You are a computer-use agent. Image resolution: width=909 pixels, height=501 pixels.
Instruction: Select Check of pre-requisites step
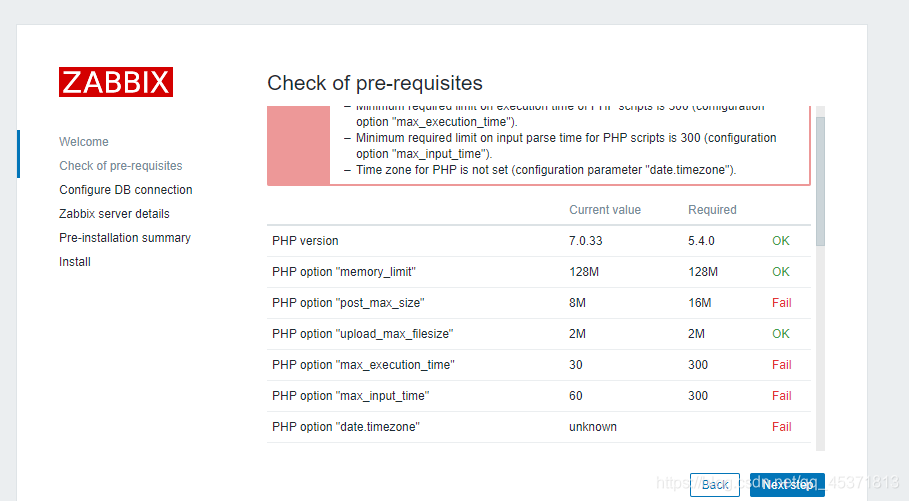tap(120, 166)
